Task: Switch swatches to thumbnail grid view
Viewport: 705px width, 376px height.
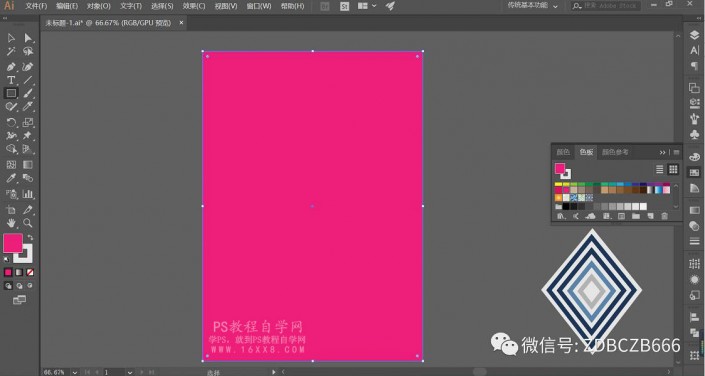Action: pyautogui.click(x=673, y=169)
